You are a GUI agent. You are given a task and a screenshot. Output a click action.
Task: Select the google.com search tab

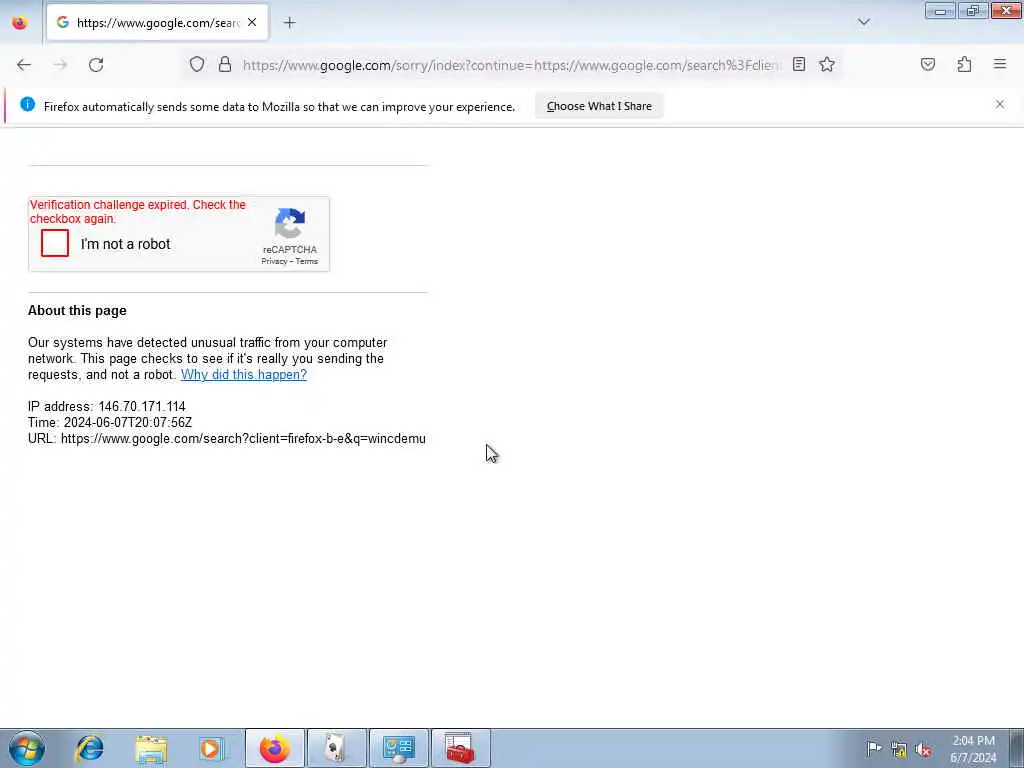coord(157,23)
